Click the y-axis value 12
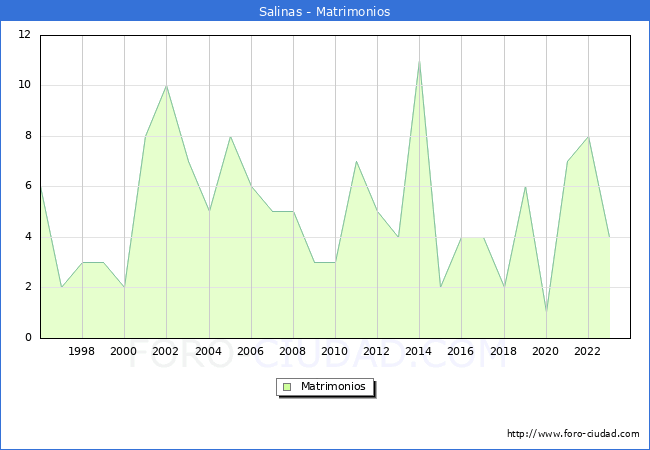The image size is (650, 450). coord(24,34)
